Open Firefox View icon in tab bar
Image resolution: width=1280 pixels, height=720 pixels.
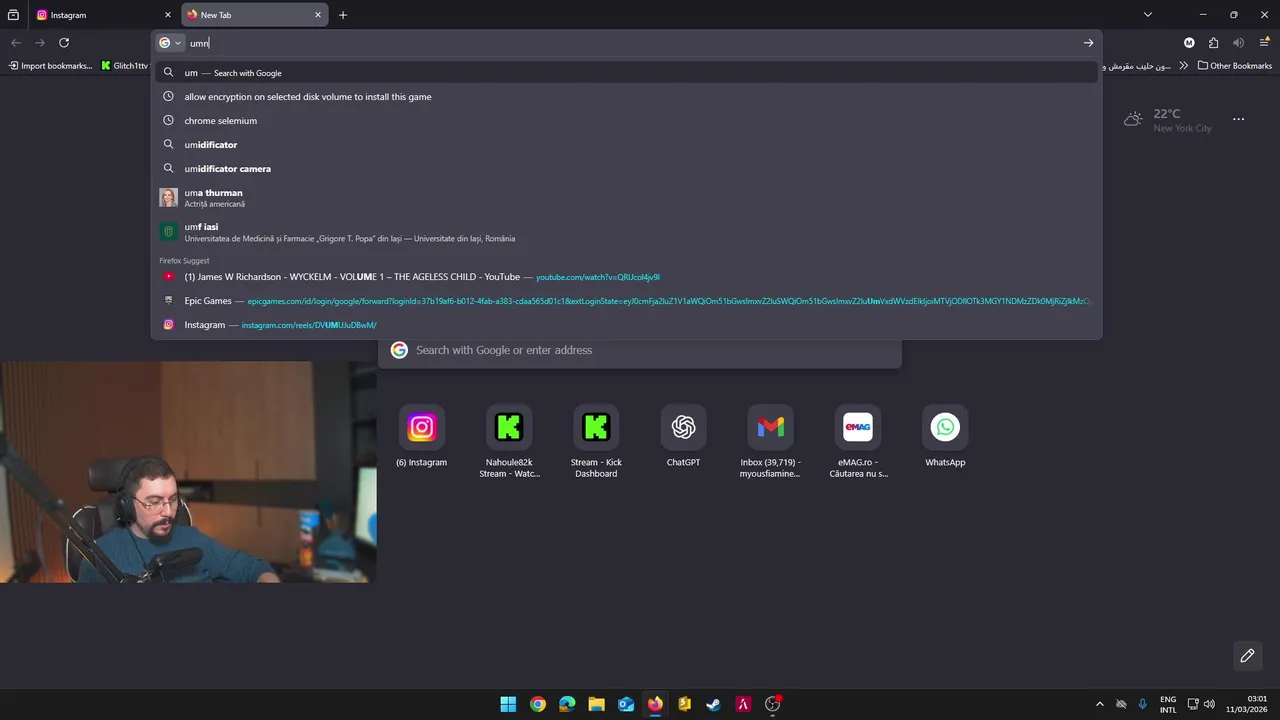point(13,15)
